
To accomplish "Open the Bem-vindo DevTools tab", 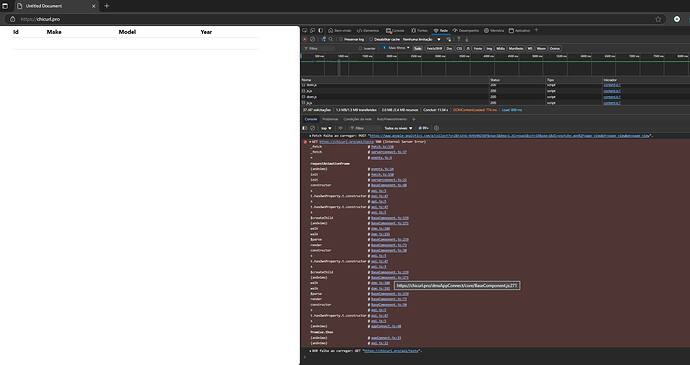I will tap(340, 30).
